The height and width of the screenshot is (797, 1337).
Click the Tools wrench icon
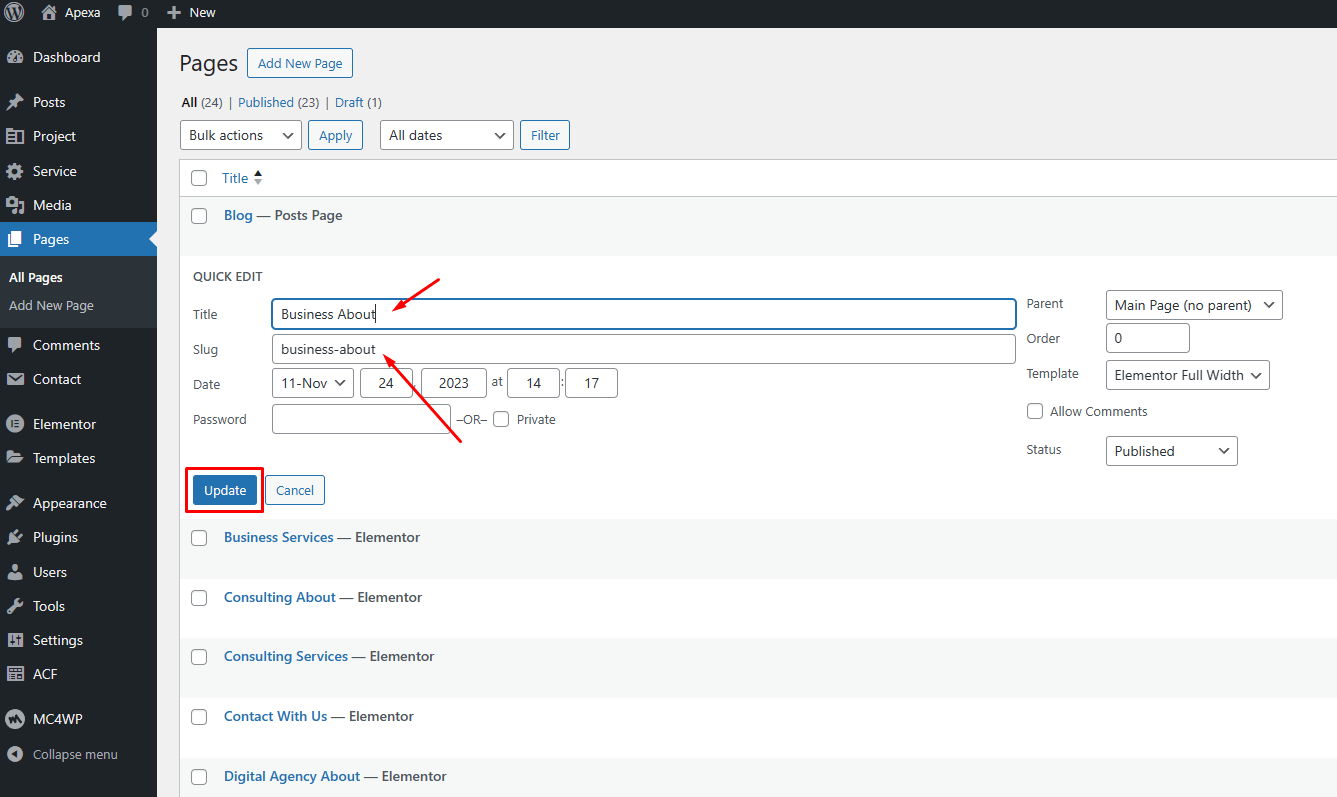coord(15,607)
